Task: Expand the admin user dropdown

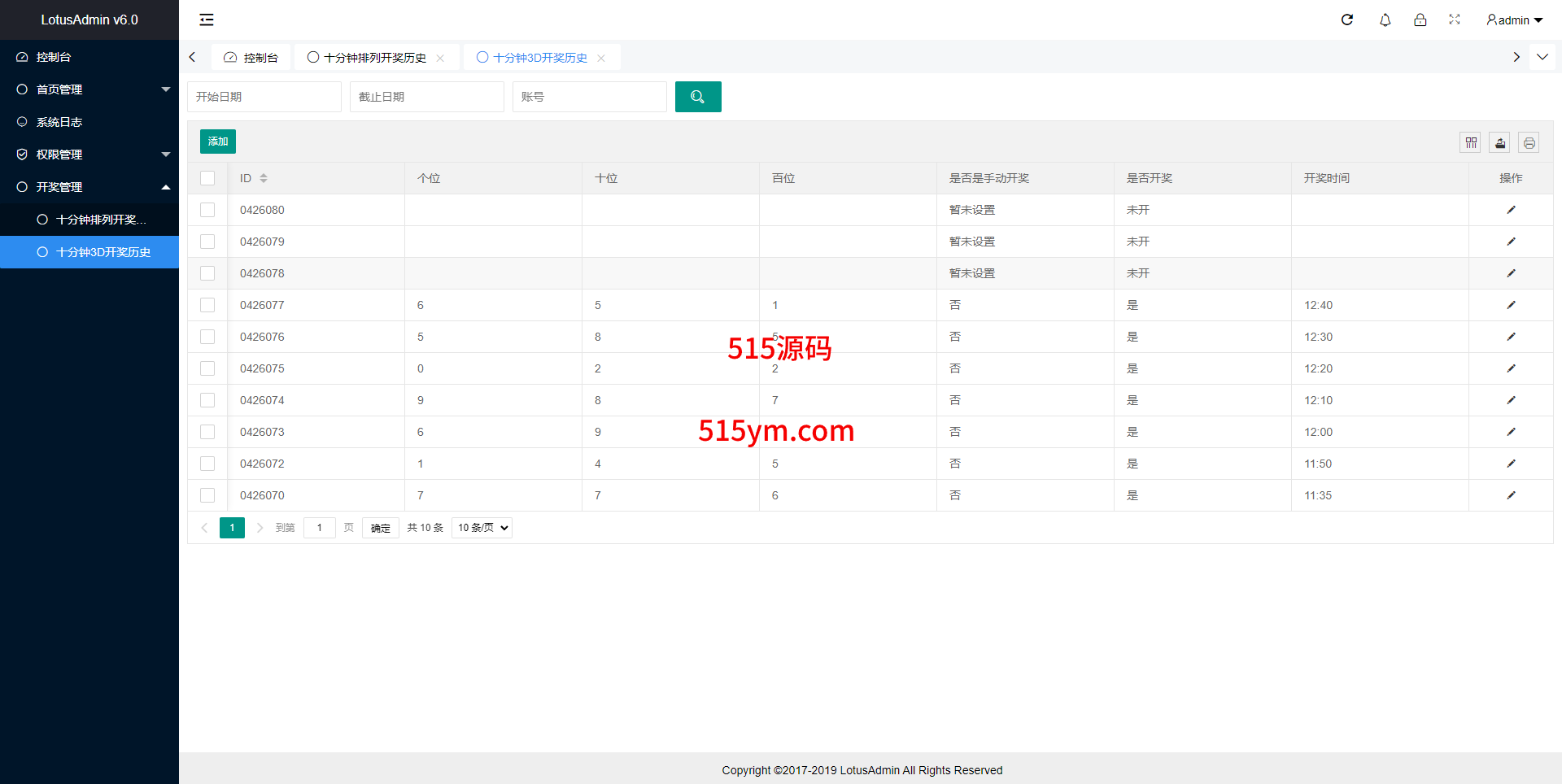Action: tap(1514, 20)
